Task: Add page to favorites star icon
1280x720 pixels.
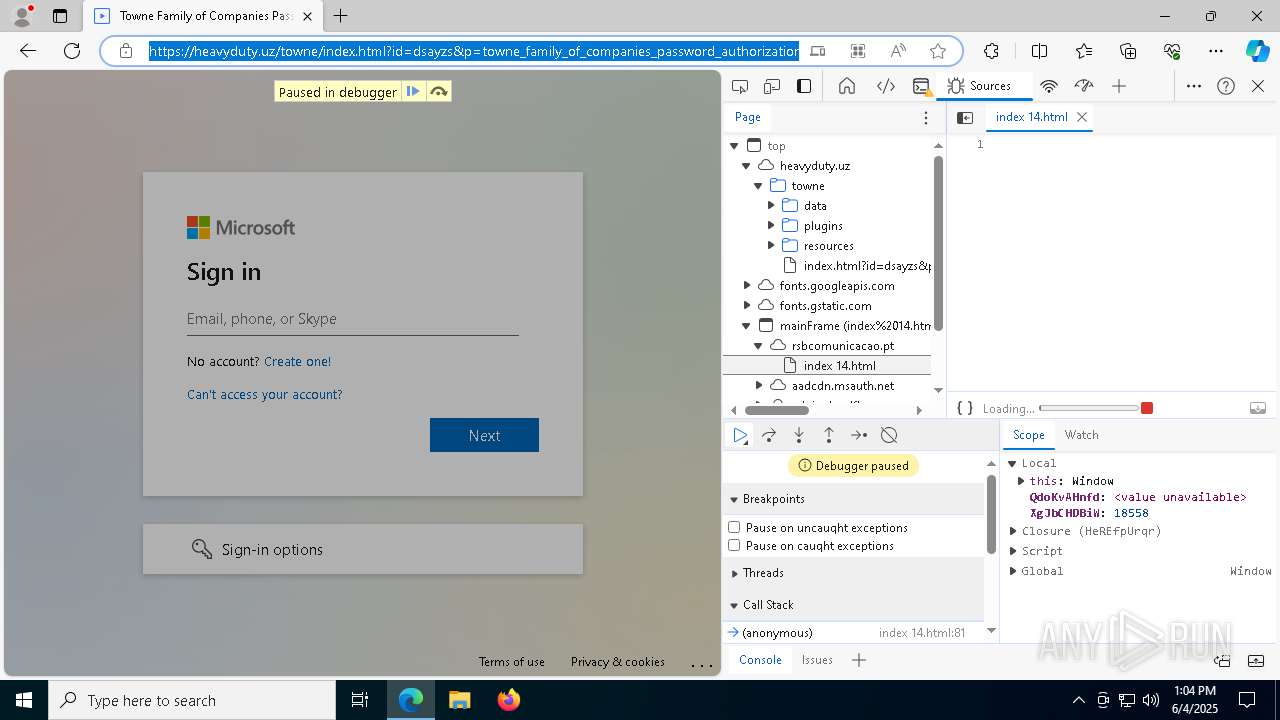Action: coord(937,51)
